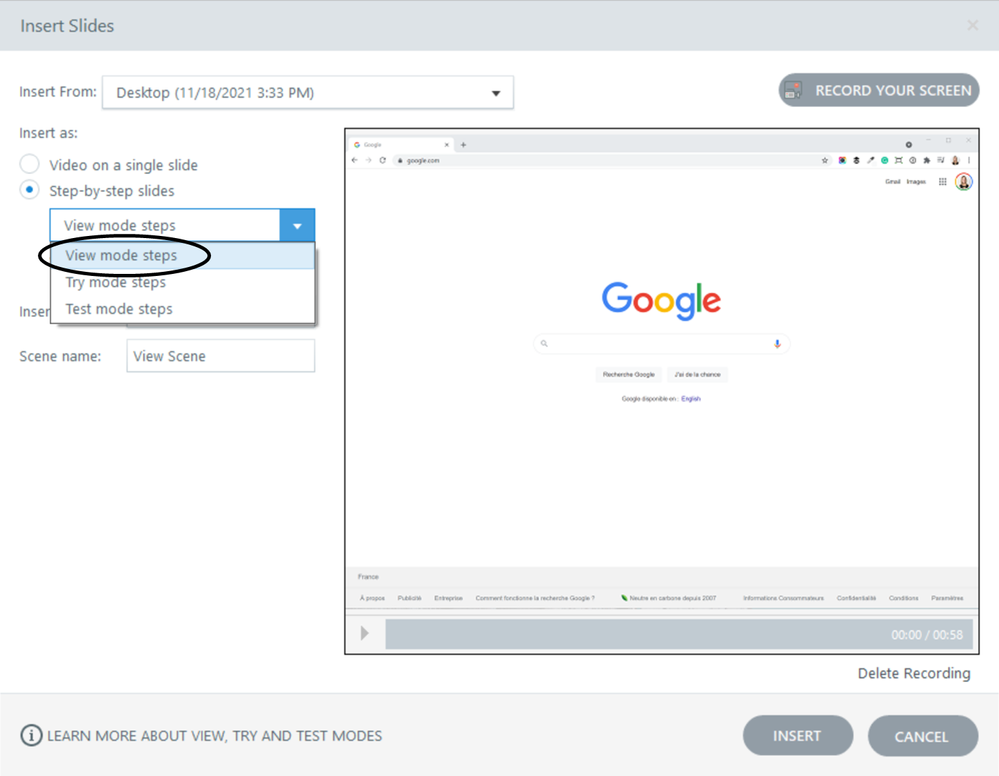Click the profile avatar in preview
This screenshot has height=776, width=999.
tap(963, 182)
